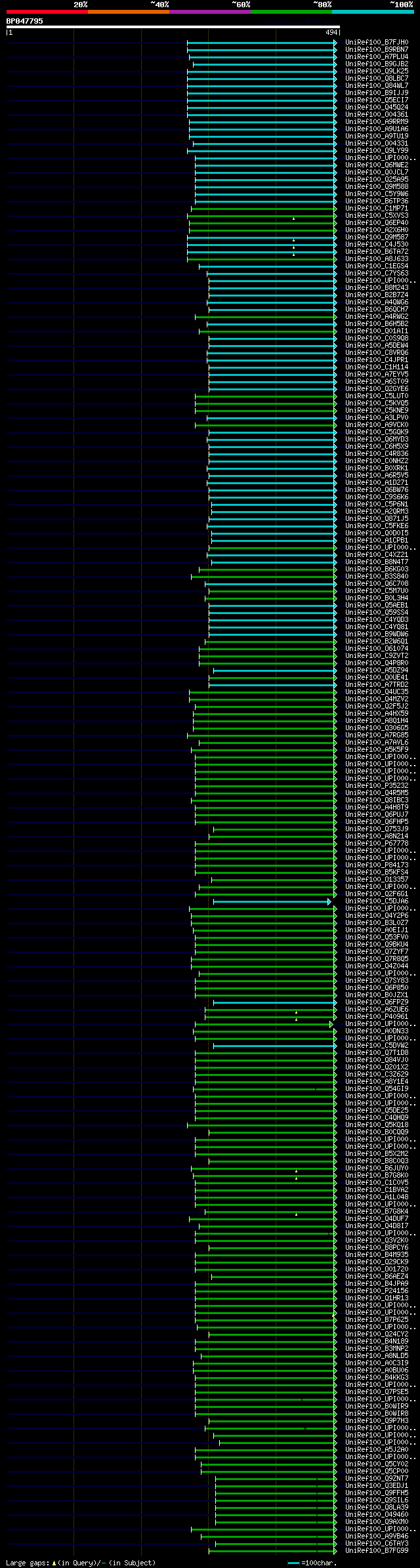Viewport: 420px width, 1568px height.
Task: Select hit label UniRef100_C5DJA6
Action: click(x=377, y=901)
